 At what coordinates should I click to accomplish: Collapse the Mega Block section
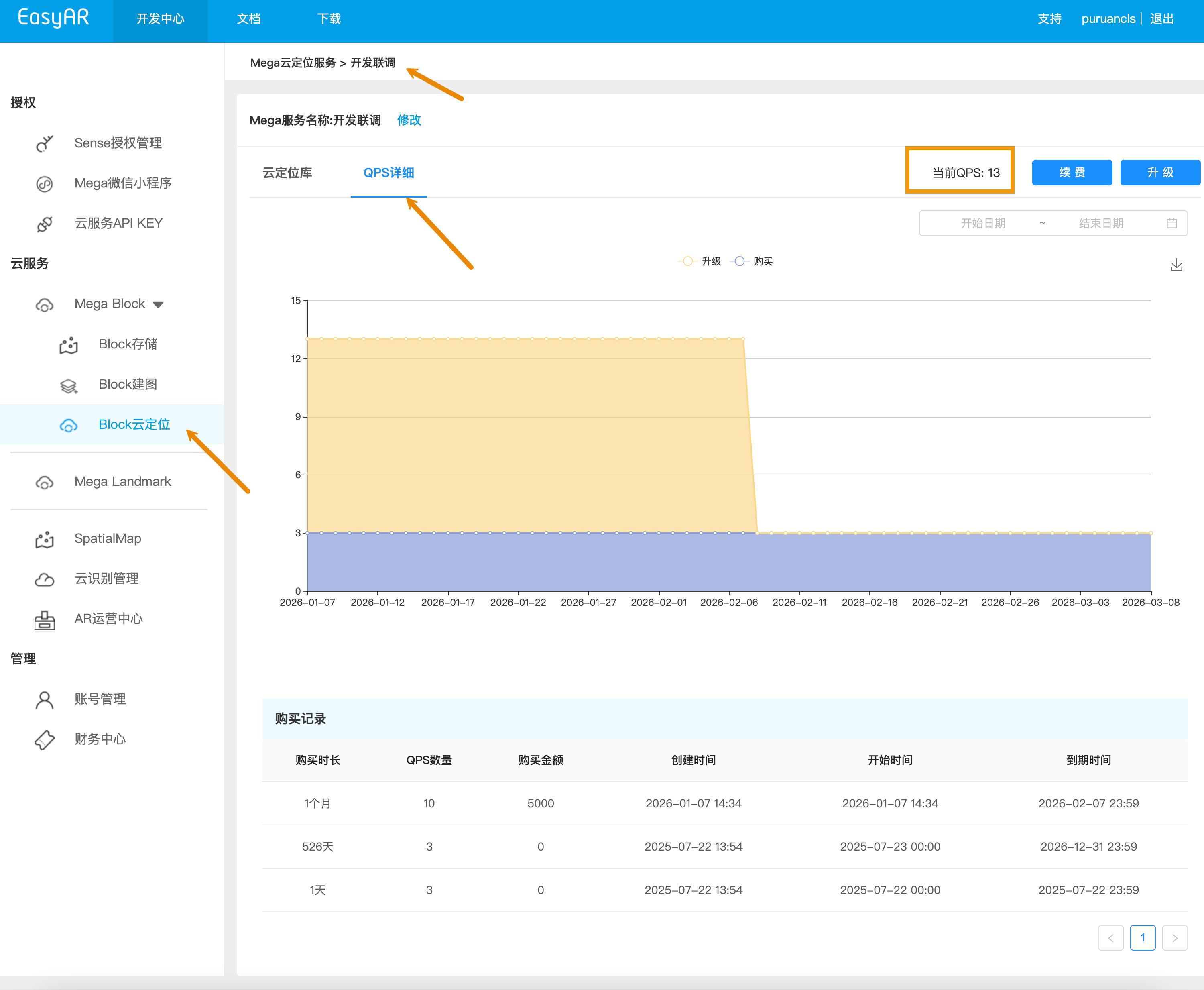point(159,304)
